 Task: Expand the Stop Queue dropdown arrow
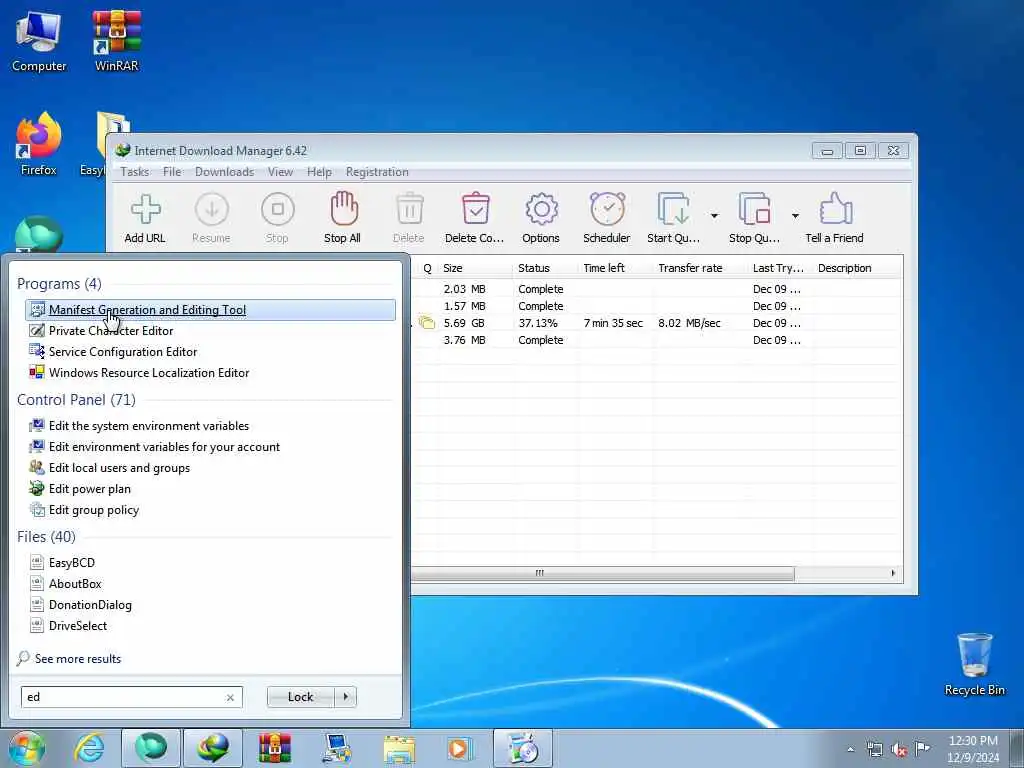tap(795, 216)
